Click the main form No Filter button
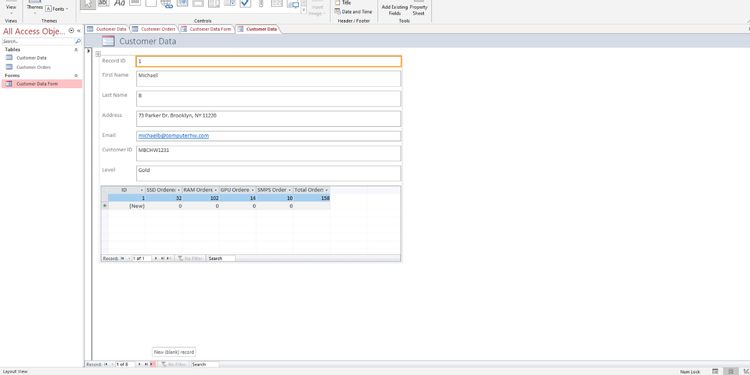 [x=174, y=364]
